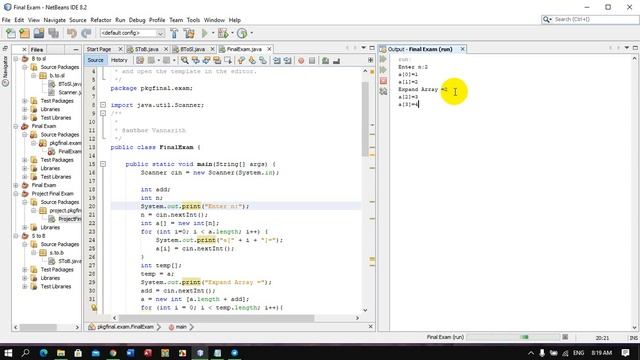Open the Debug menu
Image resolution: width=640 pixels, height=360 pixels.
pyautogui.click(x=137, y=20)
